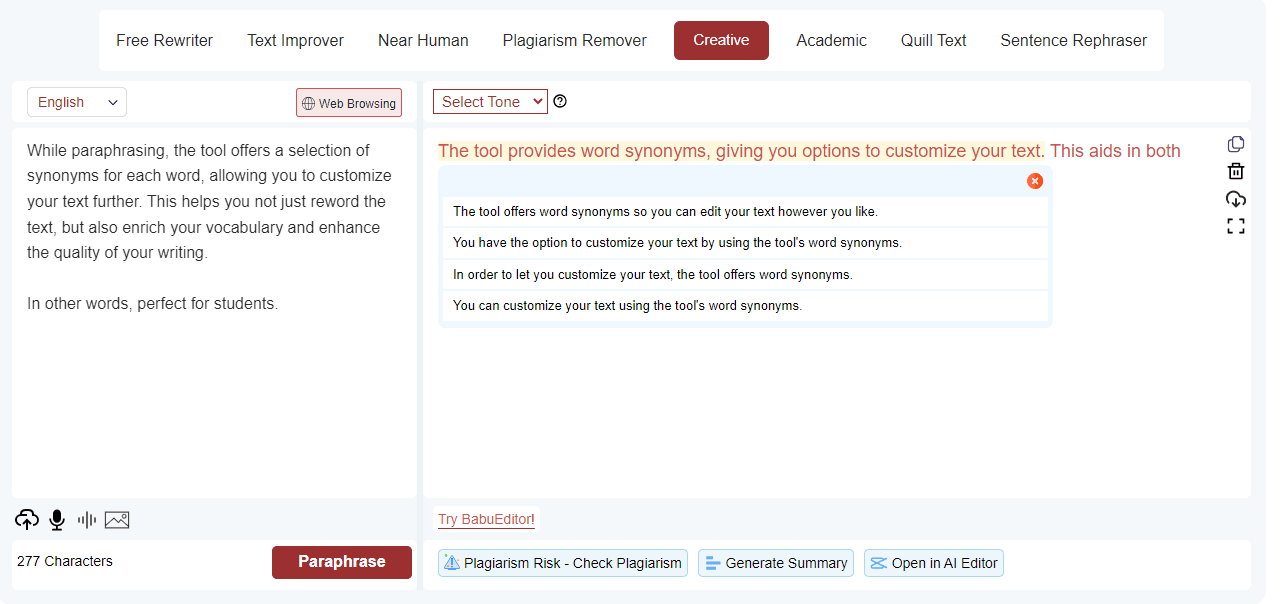The image size is (1282, 604).
Task: Click the audio waveform icon
Action: click(87, 520)
